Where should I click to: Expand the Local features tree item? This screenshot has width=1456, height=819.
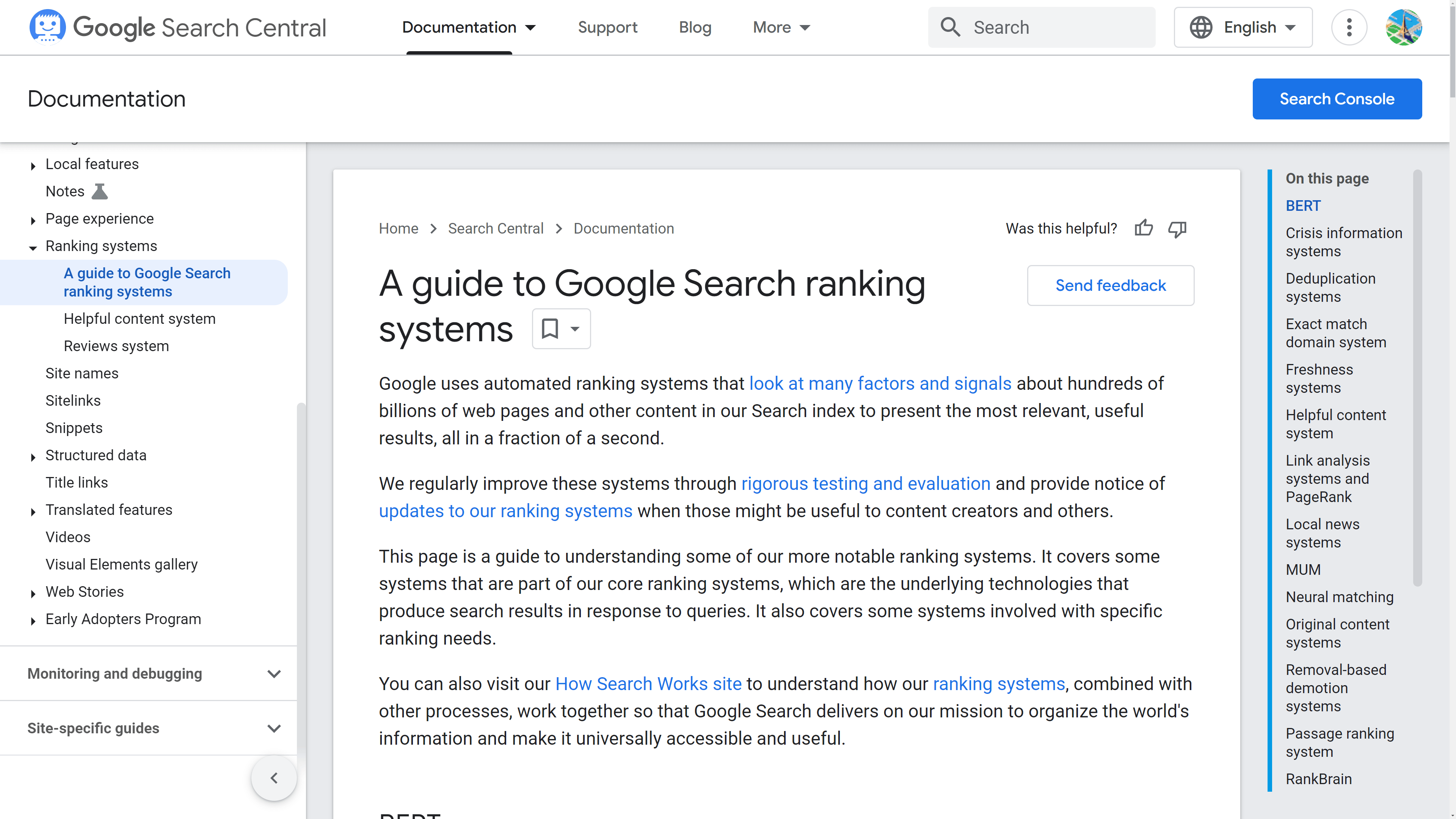(33, 166)
